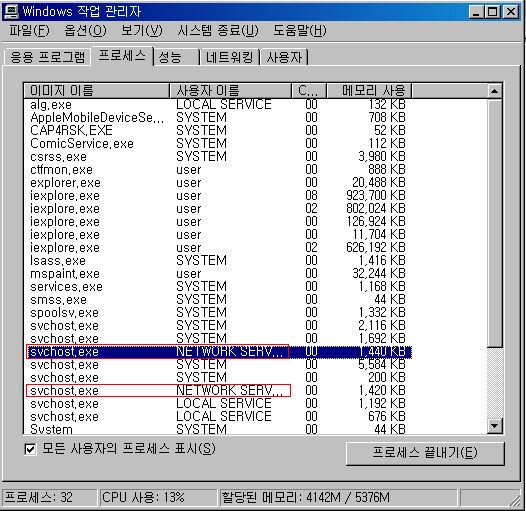Select iexplore.exe using 11,704 KB
The width and height of the screenshot is (526, 511).
tap(218, 235)
